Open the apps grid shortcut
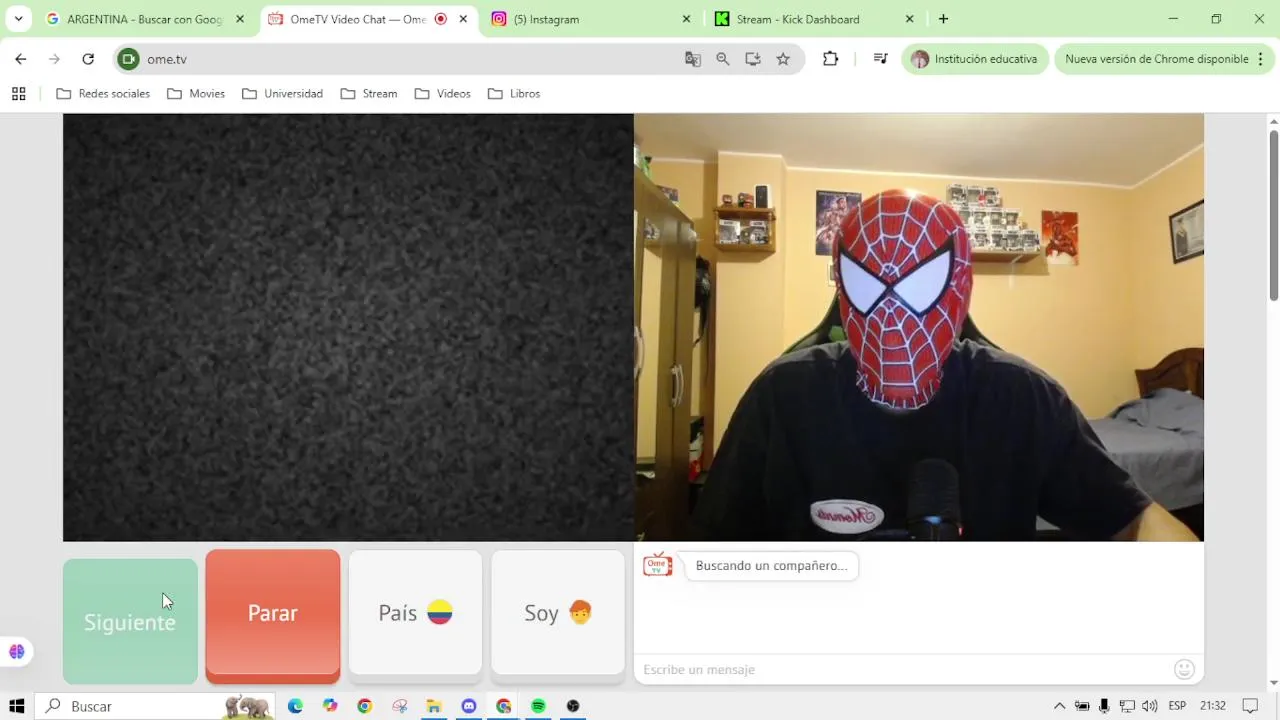Screen dimensions: 1280x720 pos(18,94)
